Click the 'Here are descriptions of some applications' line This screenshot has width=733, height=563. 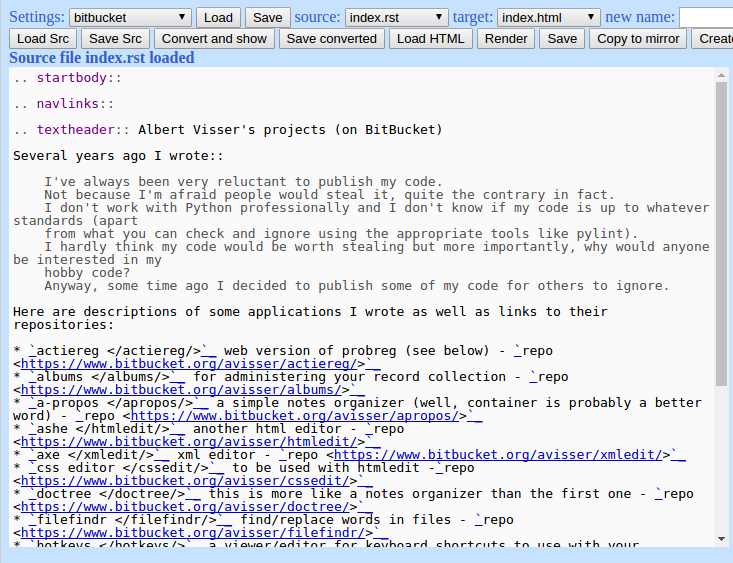[x=310, y=318]
